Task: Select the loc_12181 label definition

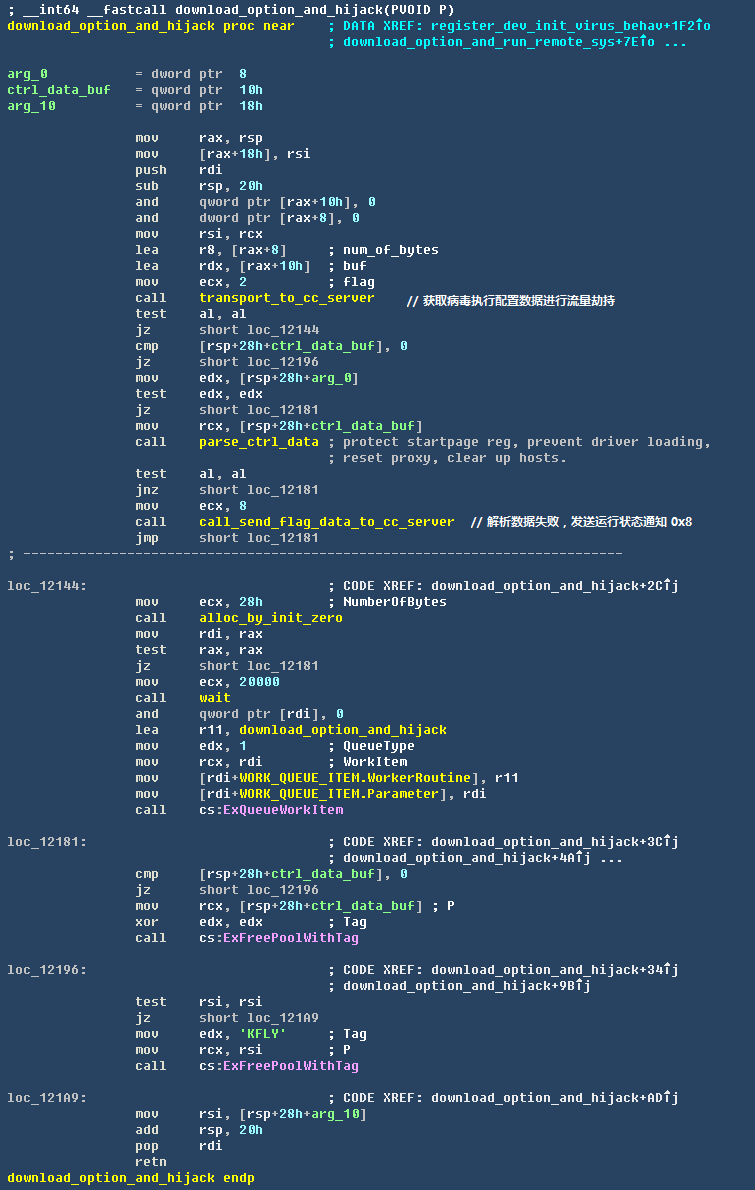Action: 46,842
